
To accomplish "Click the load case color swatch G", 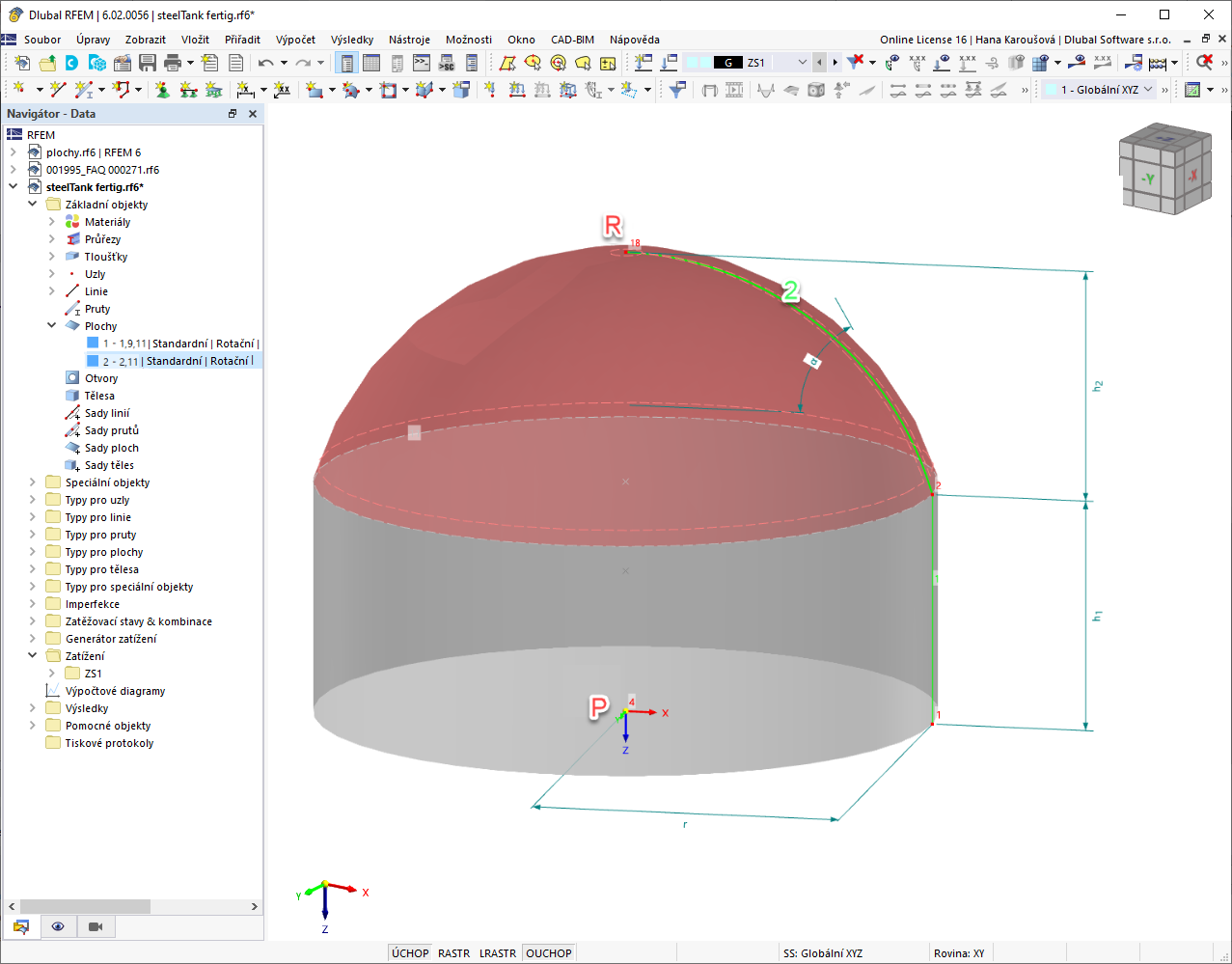I will [728, 63].
